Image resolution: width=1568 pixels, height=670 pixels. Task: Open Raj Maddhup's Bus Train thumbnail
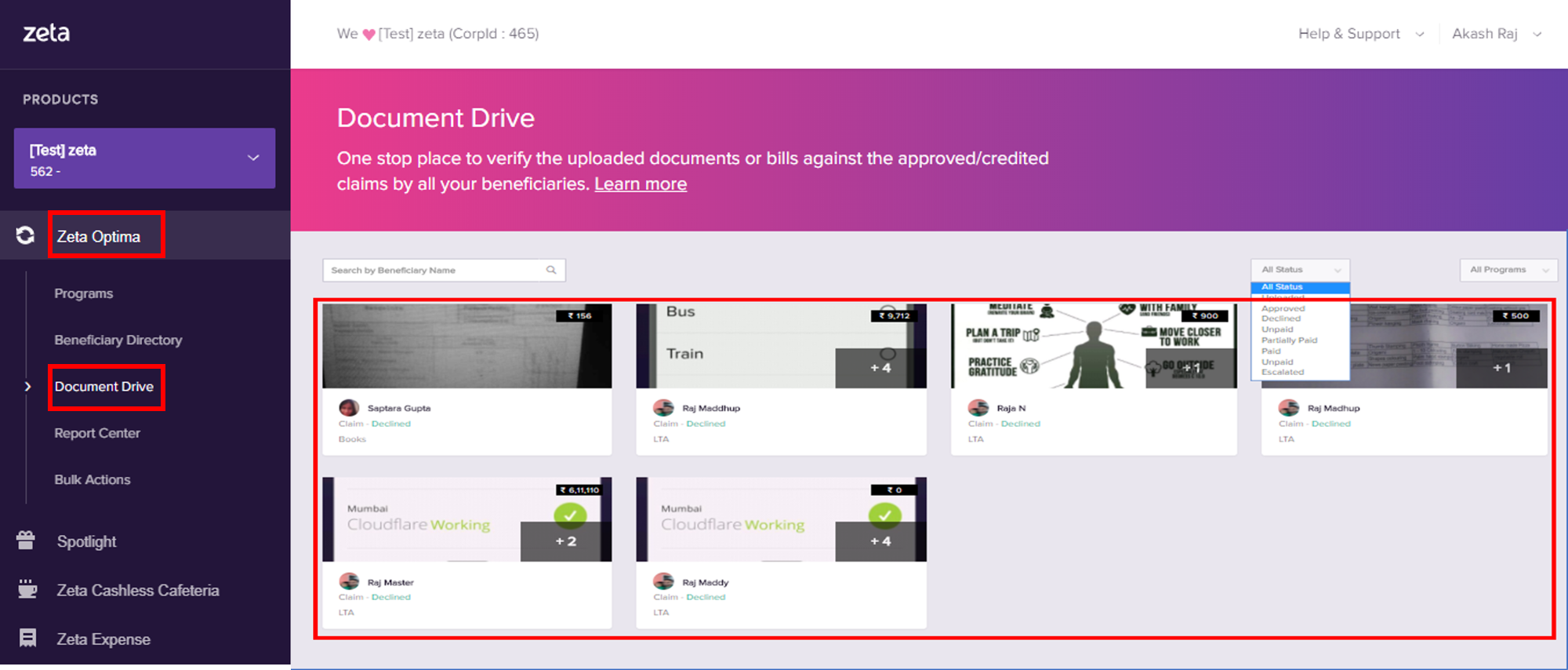(x=781, y=346)
